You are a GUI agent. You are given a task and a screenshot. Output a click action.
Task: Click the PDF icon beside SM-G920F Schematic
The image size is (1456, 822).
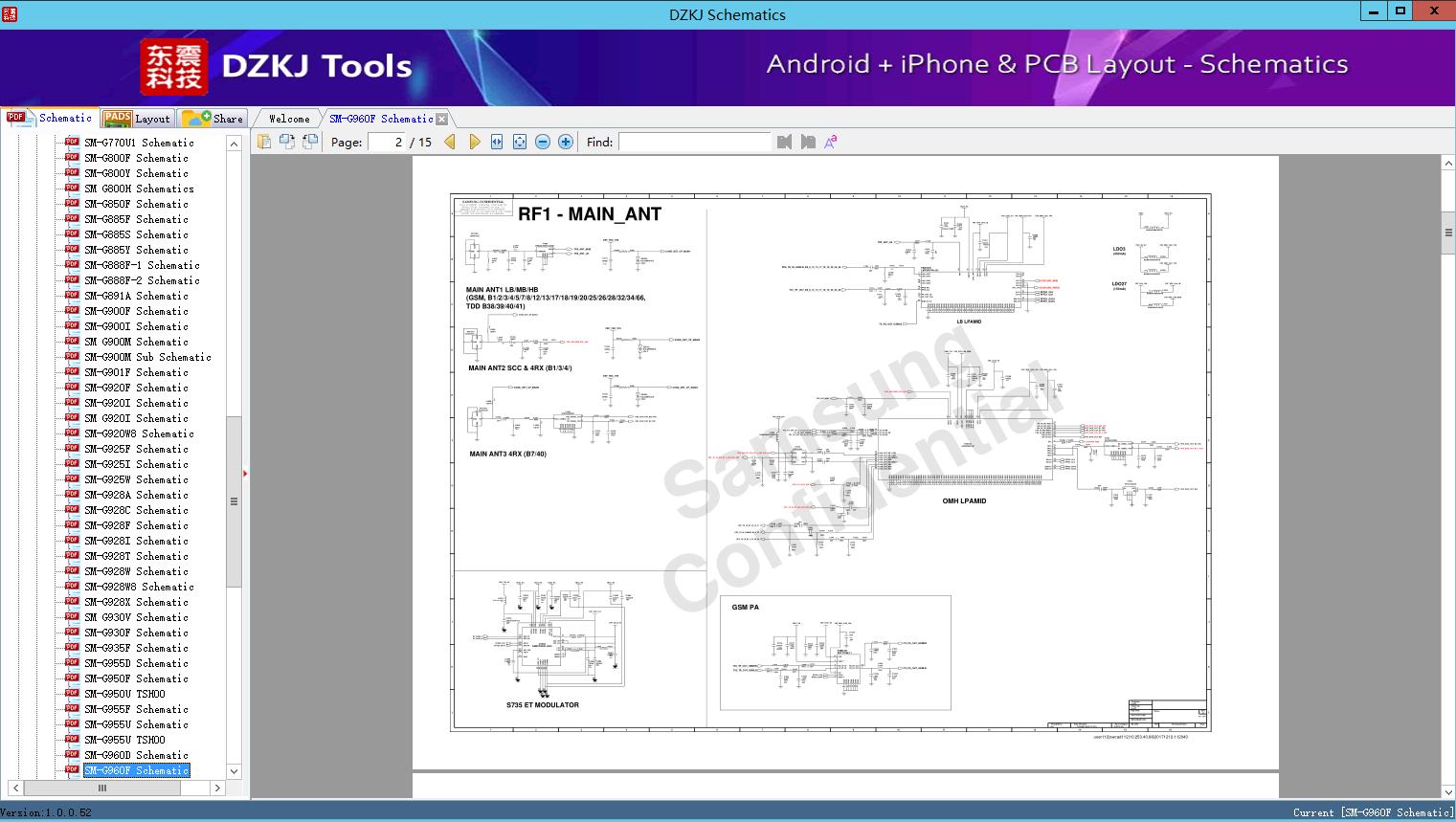coord(72,388)
